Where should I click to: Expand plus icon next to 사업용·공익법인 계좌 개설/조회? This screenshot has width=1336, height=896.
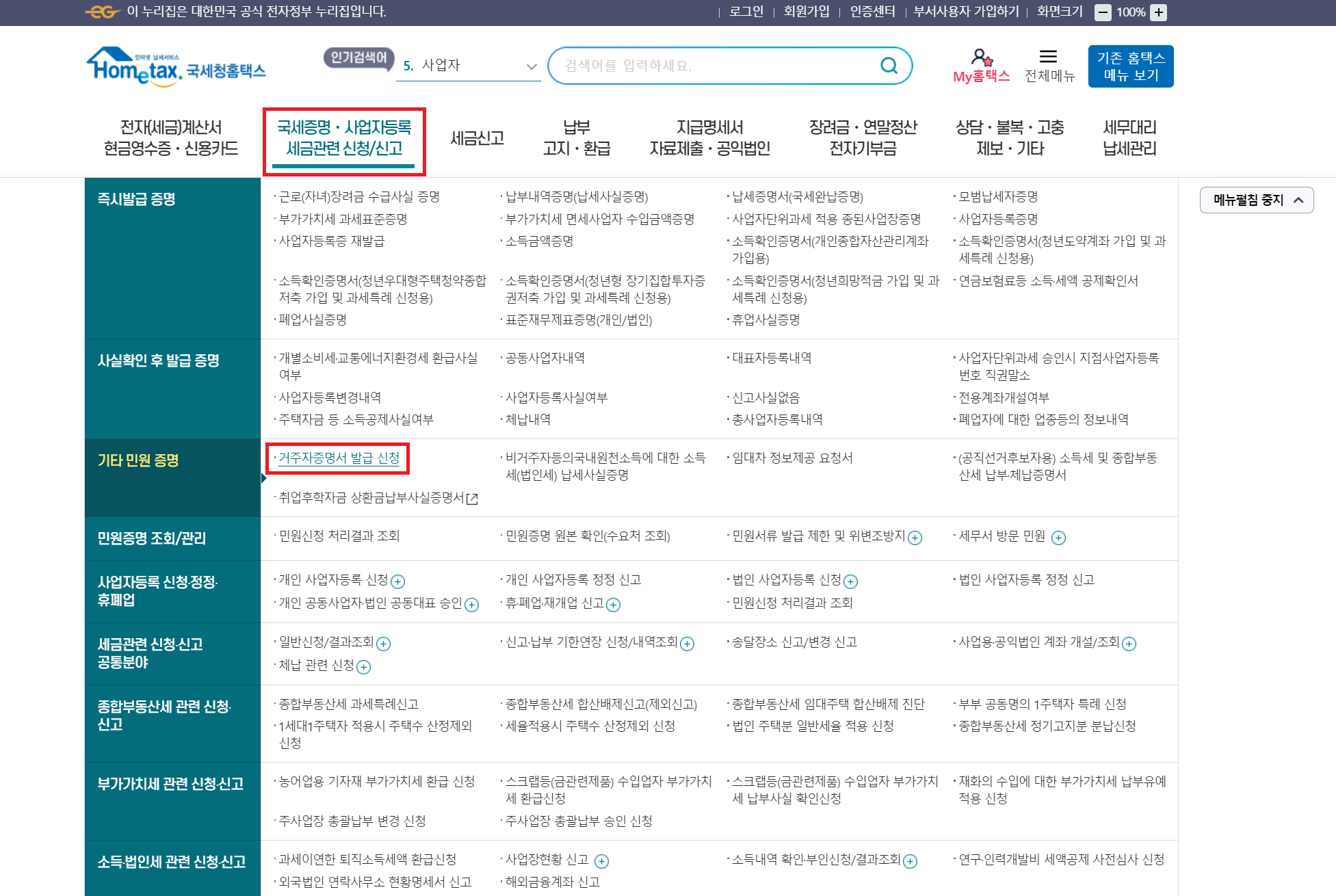point(1129,644)
